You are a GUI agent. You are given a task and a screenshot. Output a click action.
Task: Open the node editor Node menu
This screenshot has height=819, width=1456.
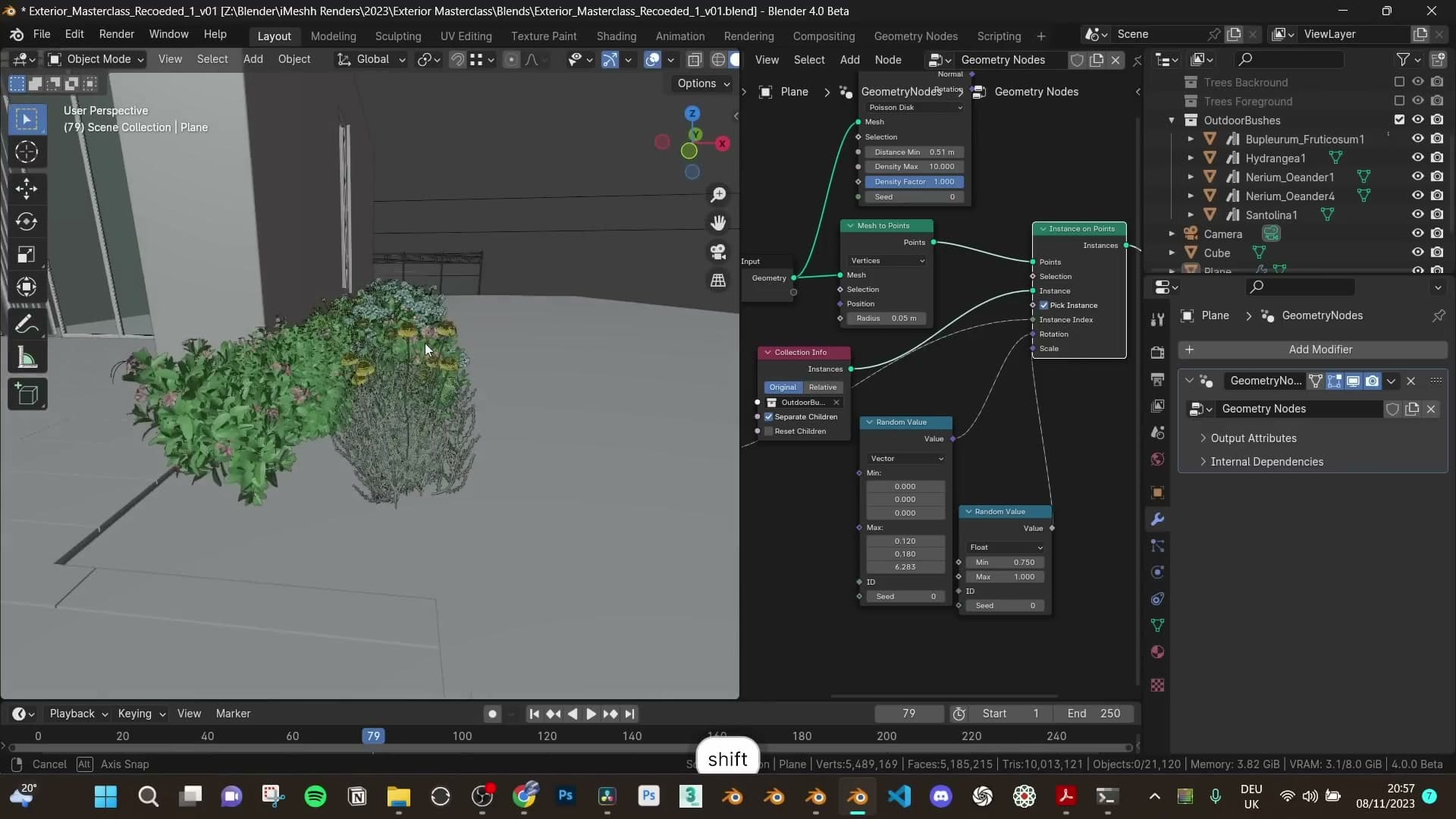click(888, 60)
